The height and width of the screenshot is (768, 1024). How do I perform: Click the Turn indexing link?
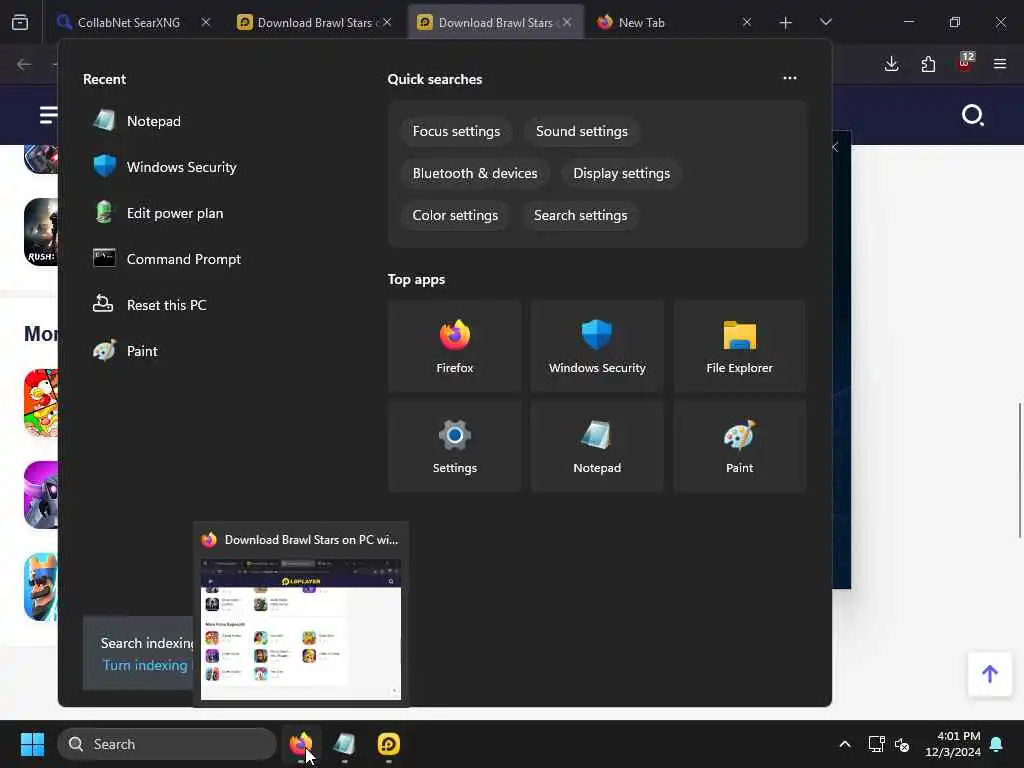145,665
